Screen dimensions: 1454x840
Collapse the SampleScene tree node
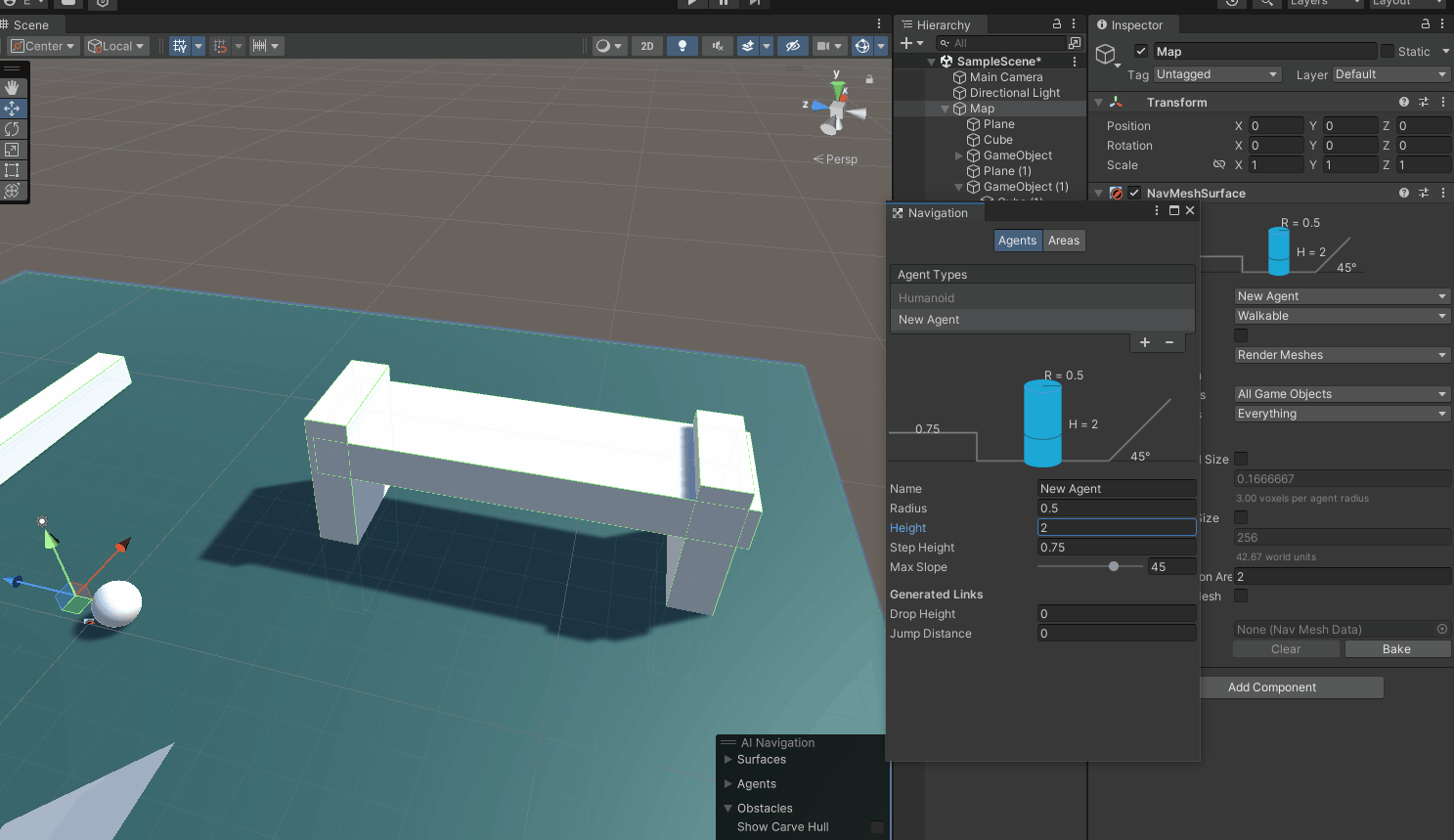click(931, 62)
